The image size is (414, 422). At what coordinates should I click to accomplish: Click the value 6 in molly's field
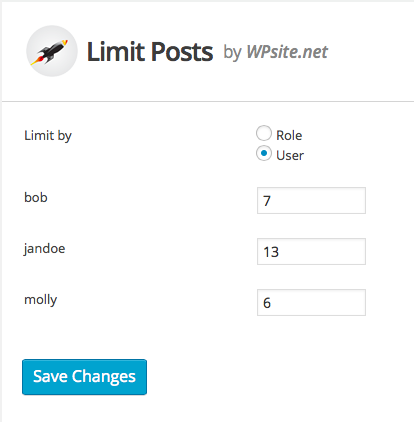coord(267,303)
